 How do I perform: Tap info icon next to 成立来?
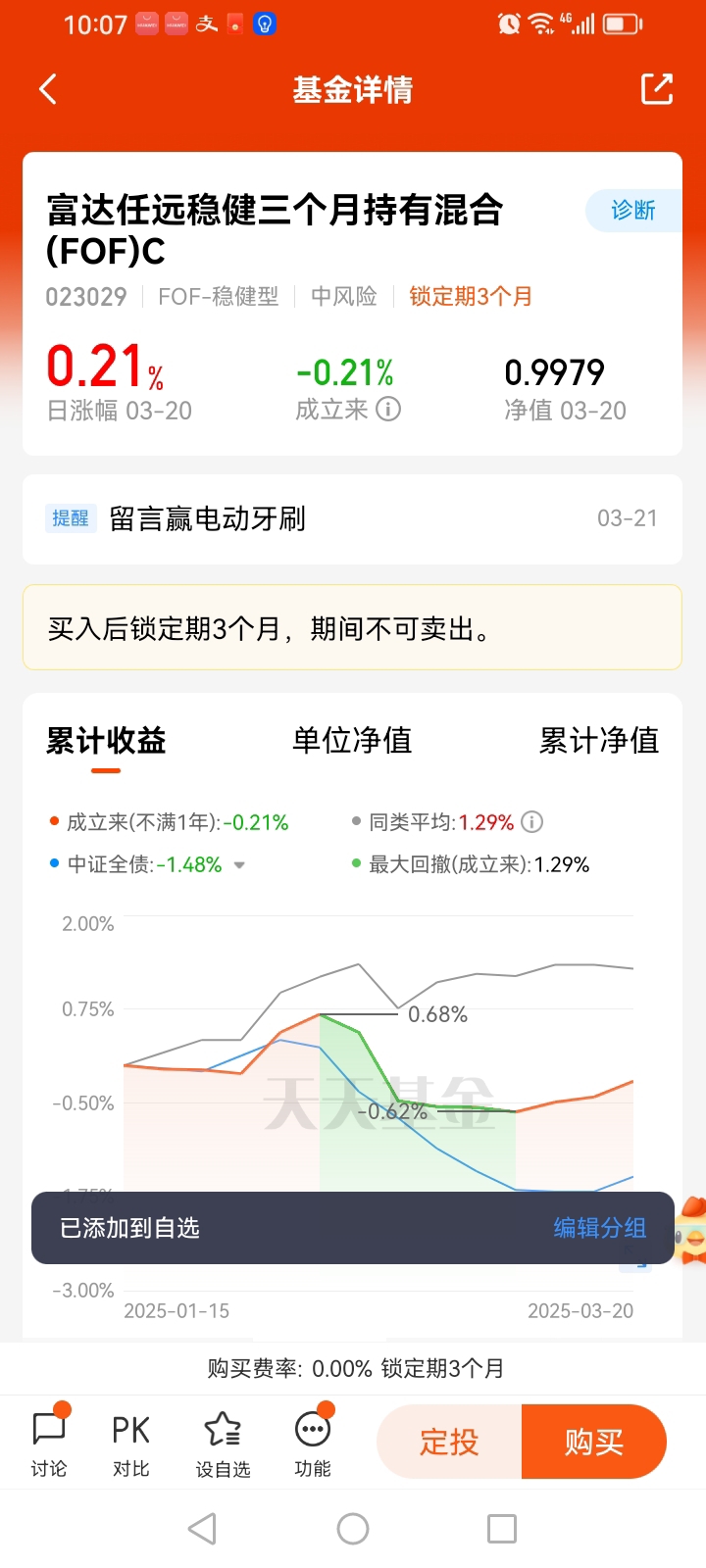point(388,409)
